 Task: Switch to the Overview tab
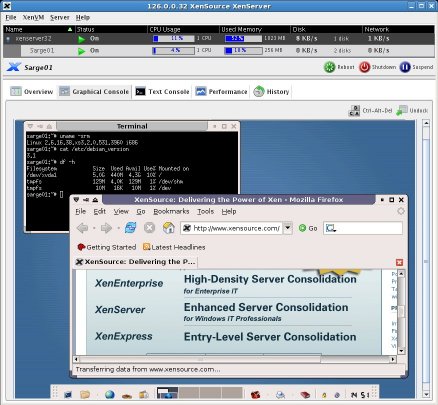[x=32, y=91]
